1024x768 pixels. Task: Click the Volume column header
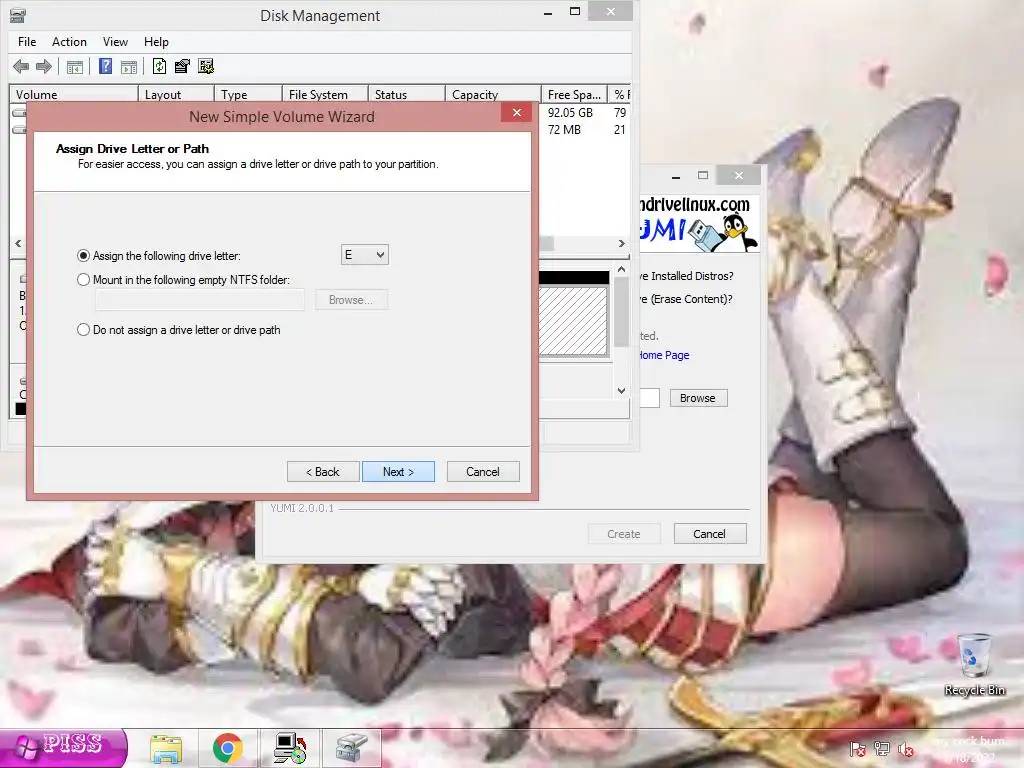(x=73, y=95)
